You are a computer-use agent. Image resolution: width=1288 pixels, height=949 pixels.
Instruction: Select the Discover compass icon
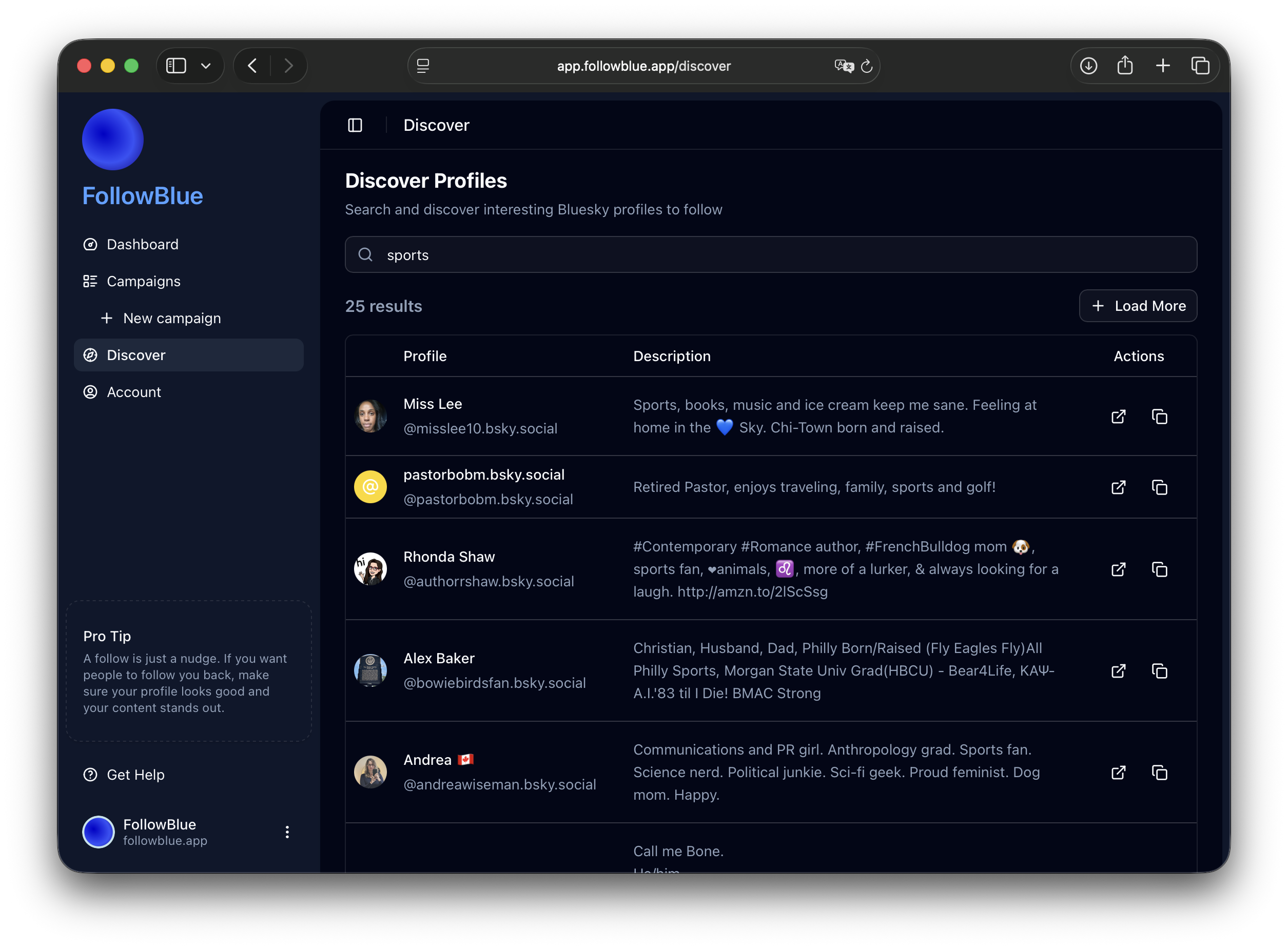coord(91,355)
